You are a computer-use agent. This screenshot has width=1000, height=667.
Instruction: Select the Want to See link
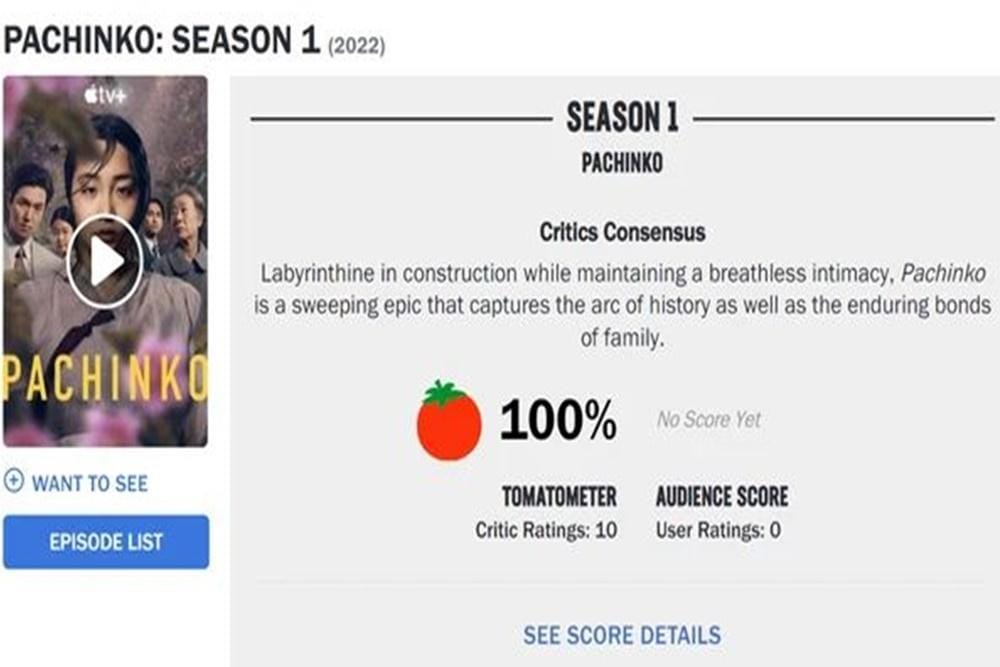[x=90, y=484]
